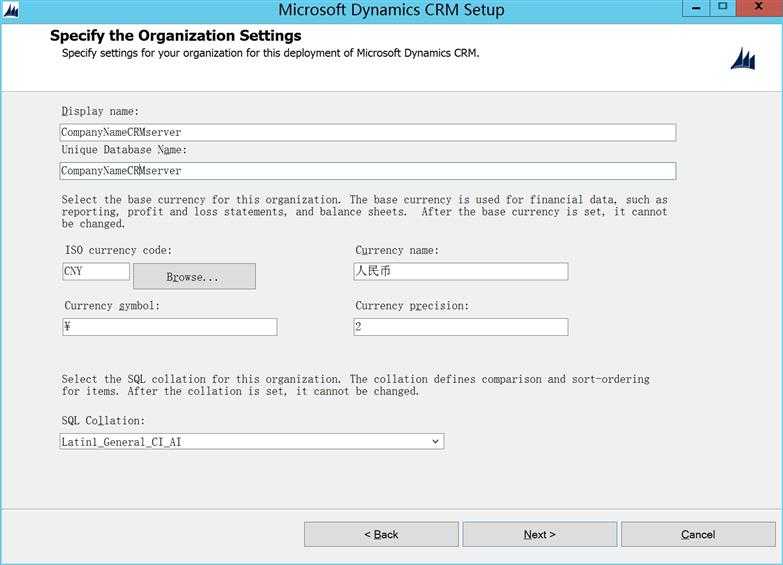The width and height of the screenshot is (783, 565).
Task: Click the 'Specify settings for your organization' subtitle
Action: pos(271,53)
